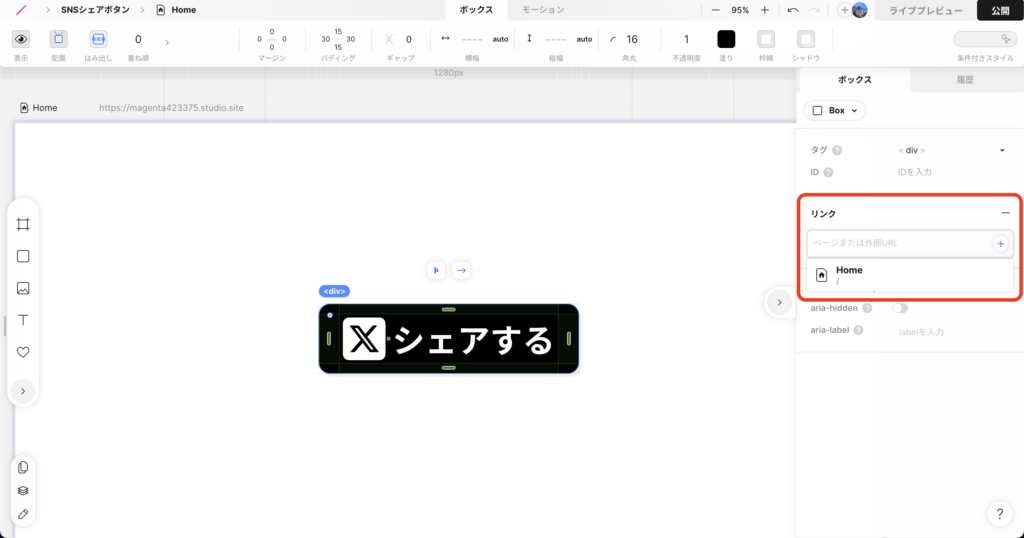Click the vertical align icon above box
1024x538 pixels.
coord(436,270)
